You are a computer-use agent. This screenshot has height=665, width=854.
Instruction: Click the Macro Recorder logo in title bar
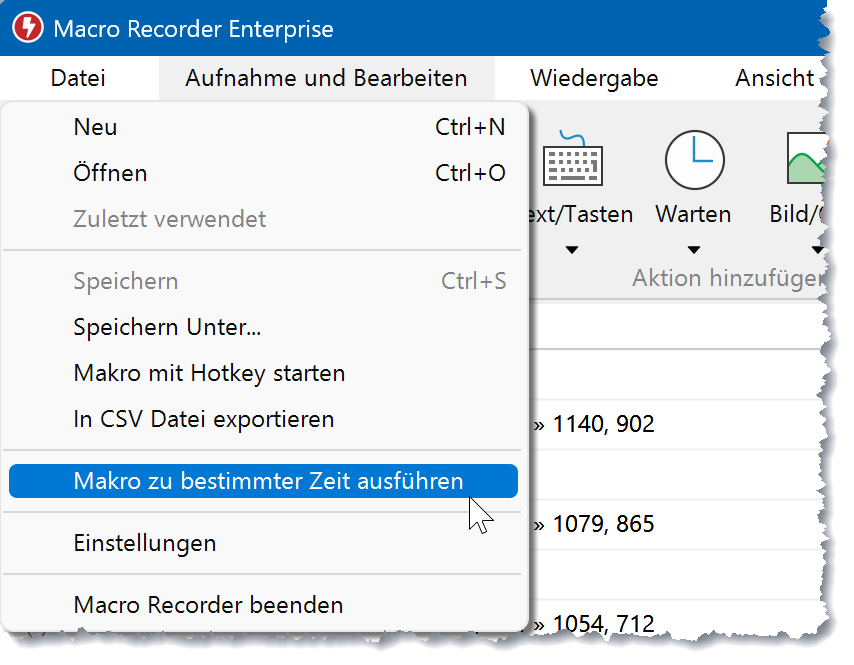(x=28, y=28)
